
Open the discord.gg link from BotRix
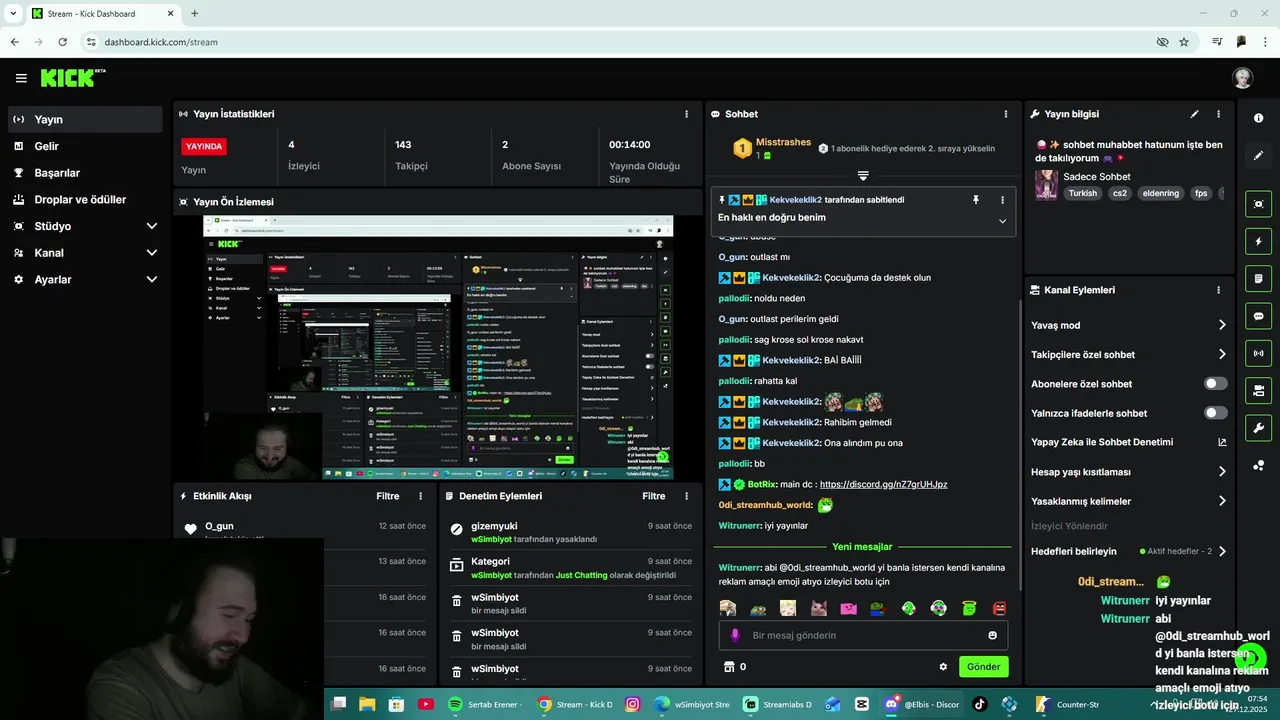[883, 484]
